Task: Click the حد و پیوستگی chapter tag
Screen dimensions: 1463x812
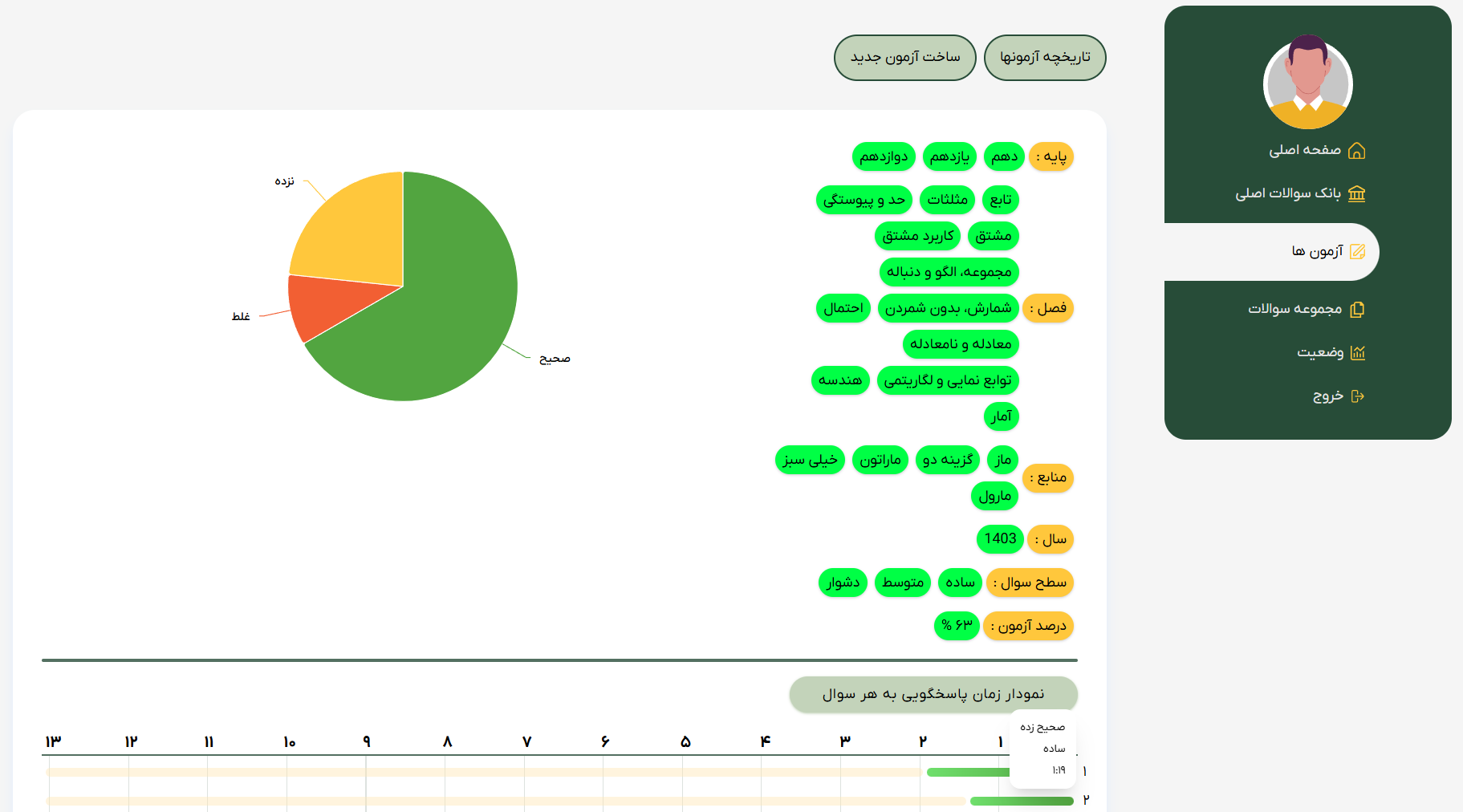Action: [864, 200]
